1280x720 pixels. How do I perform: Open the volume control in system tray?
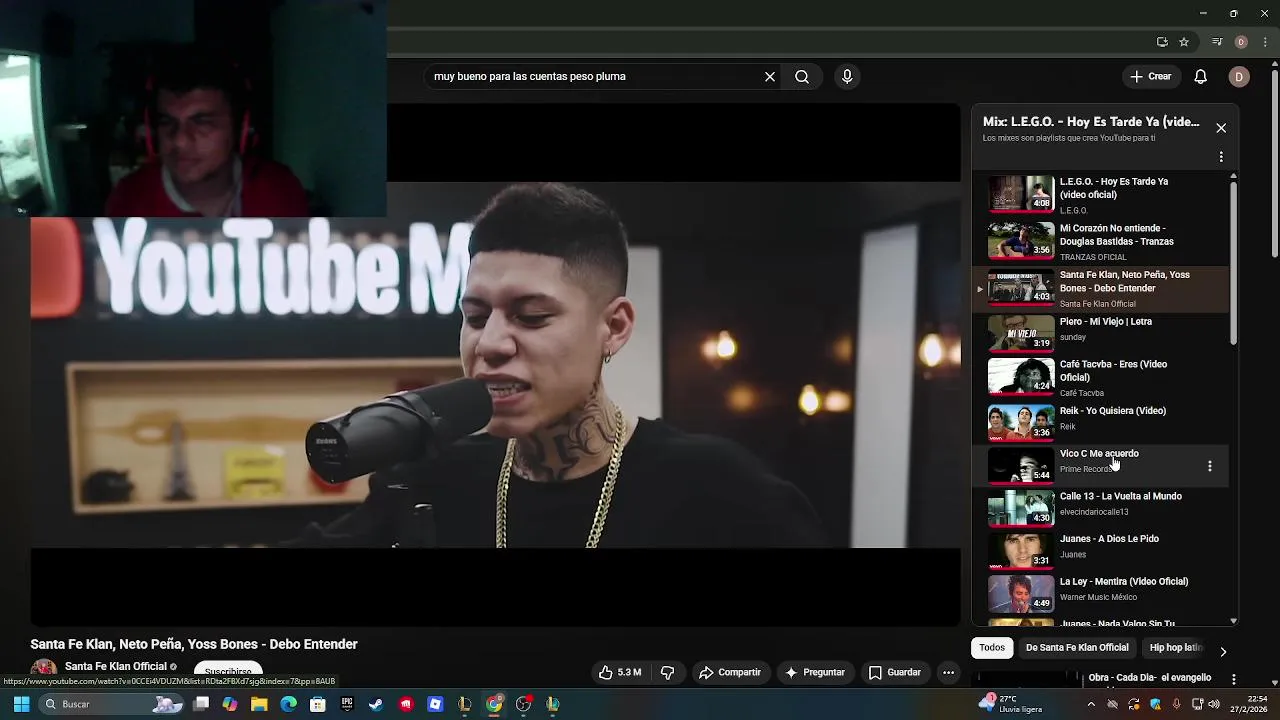tap(1215, 704)
